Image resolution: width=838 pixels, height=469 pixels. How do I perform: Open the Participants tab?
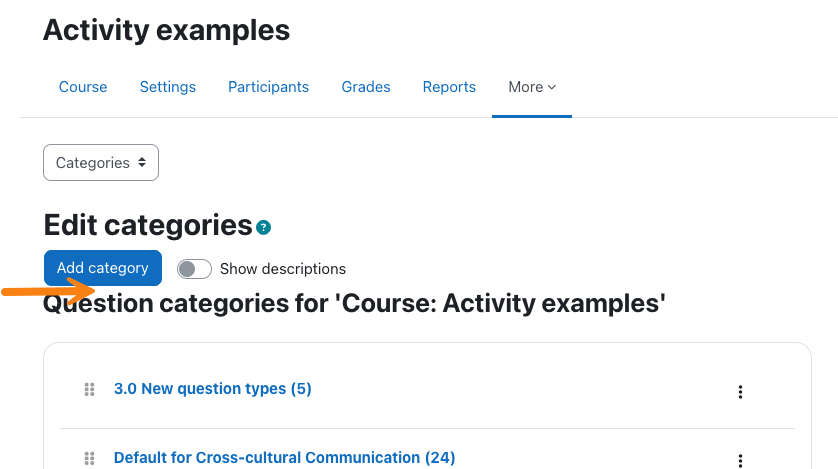pyautogui.click(x=268, y=87)
